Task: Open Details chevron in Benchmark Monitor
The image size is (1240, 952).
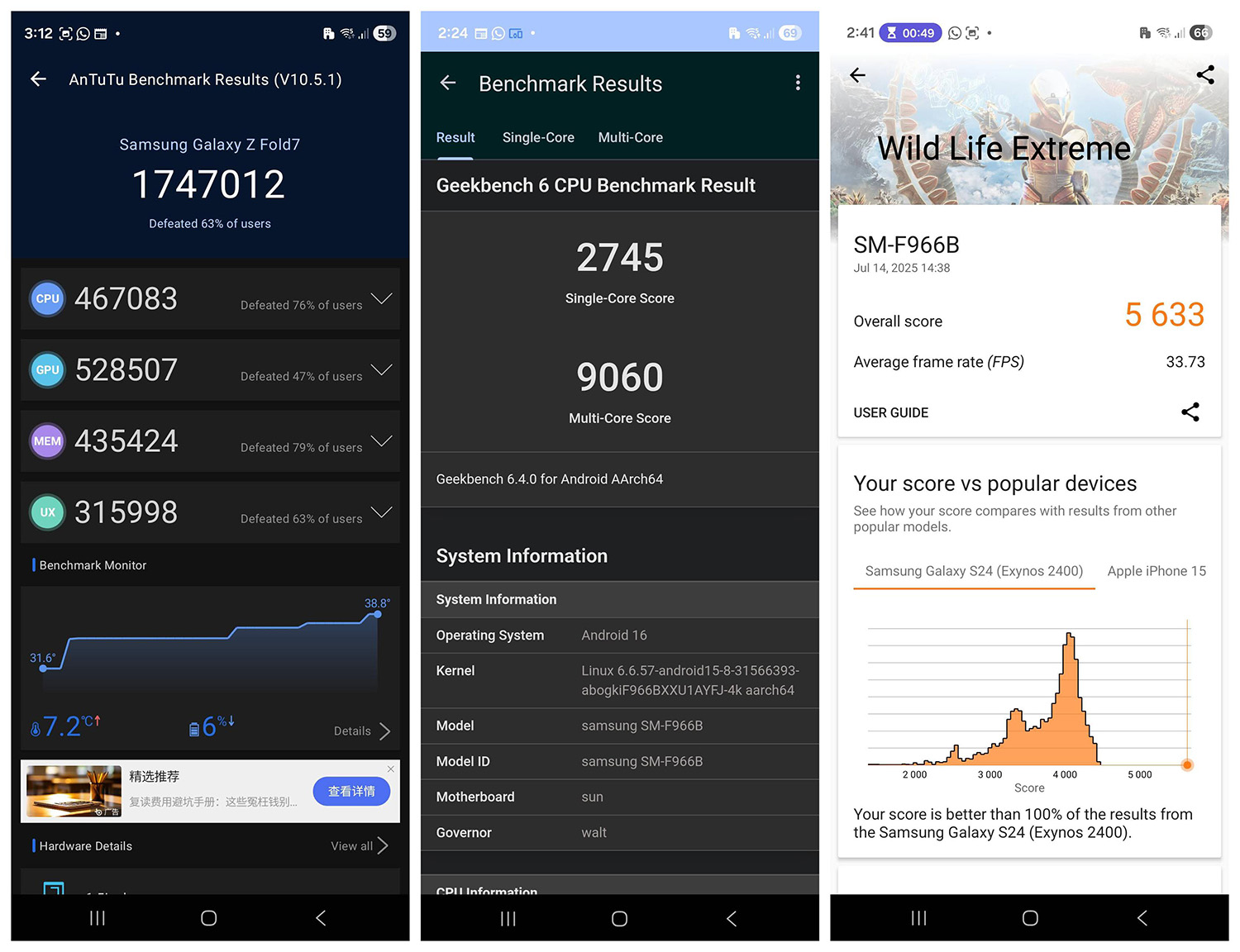Action: 384,731
